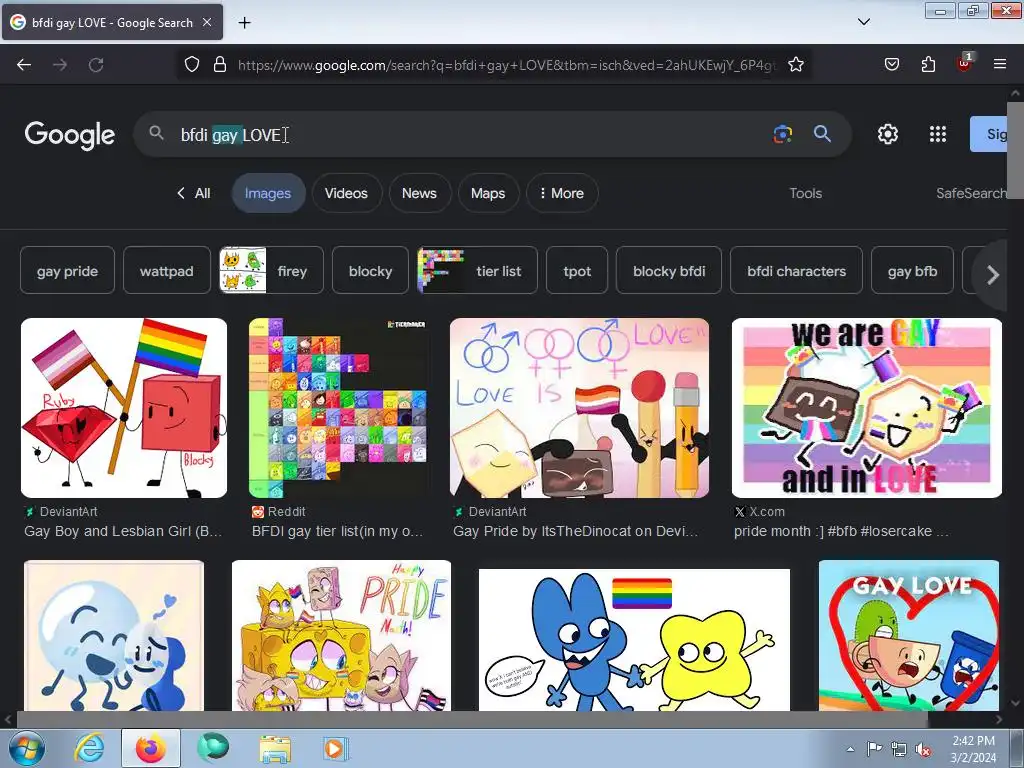The height and width of the screenshot is (768, 1024).
Task: Search by image with Google Lens icon
Action: 782,134
